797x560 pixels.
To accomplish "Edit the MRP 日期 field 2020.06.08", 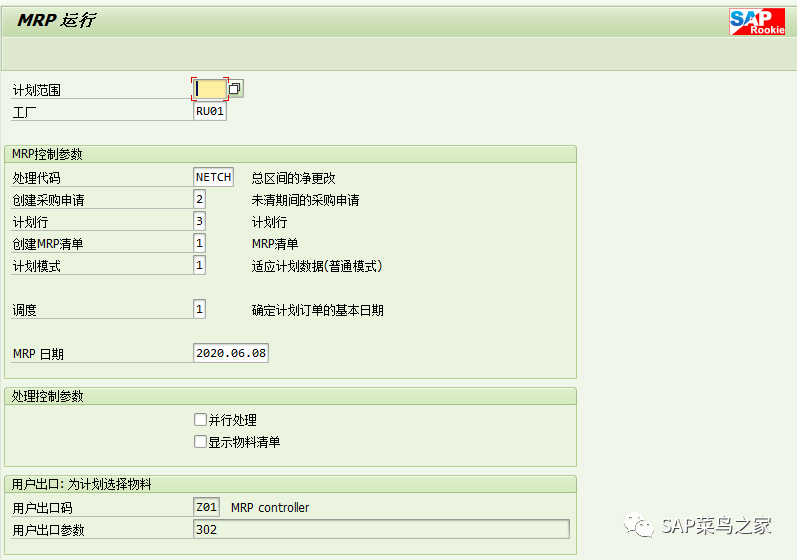I will (231, 353).
